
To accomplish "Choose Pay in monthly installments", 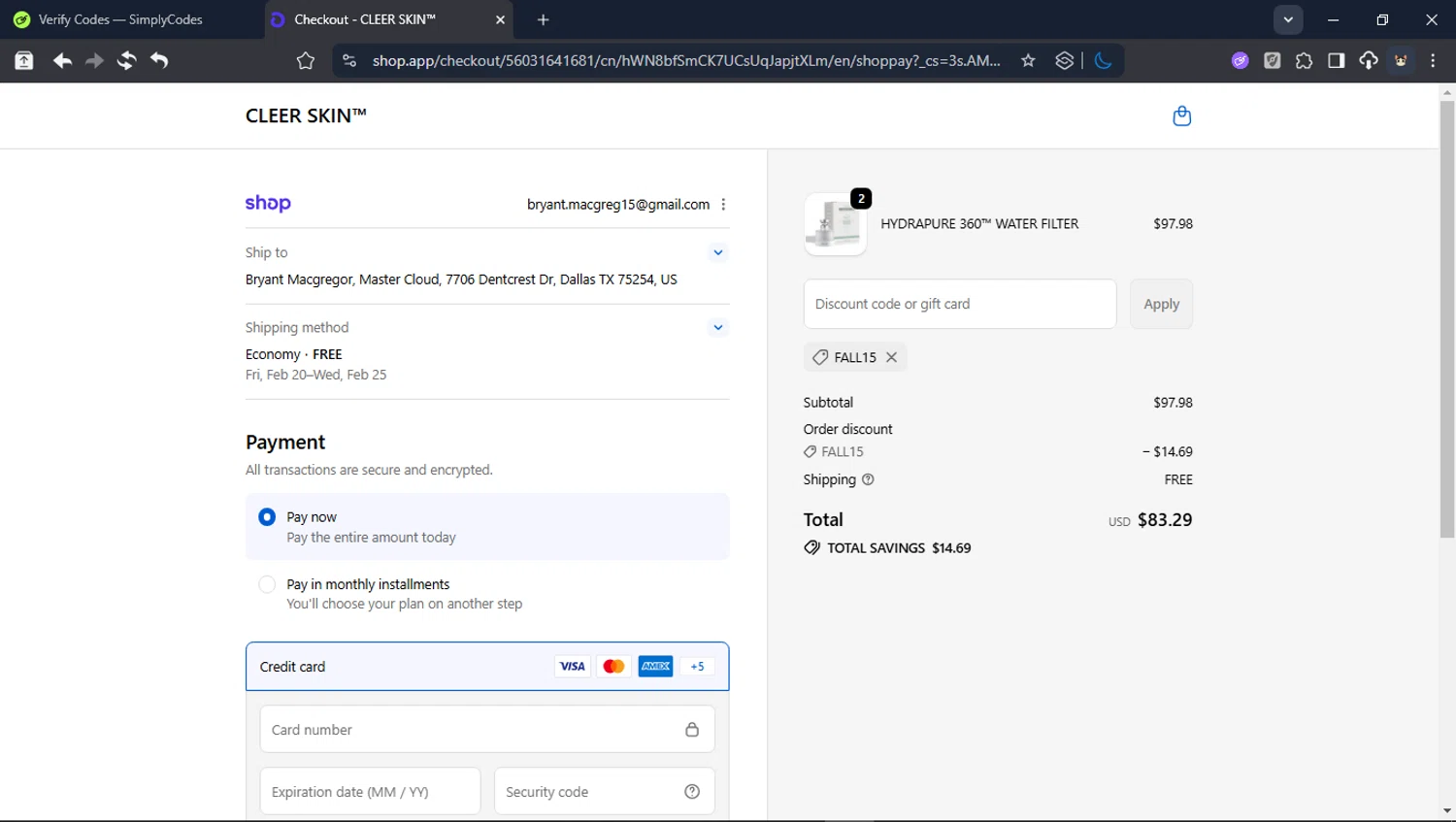I will tap(267, 584).
